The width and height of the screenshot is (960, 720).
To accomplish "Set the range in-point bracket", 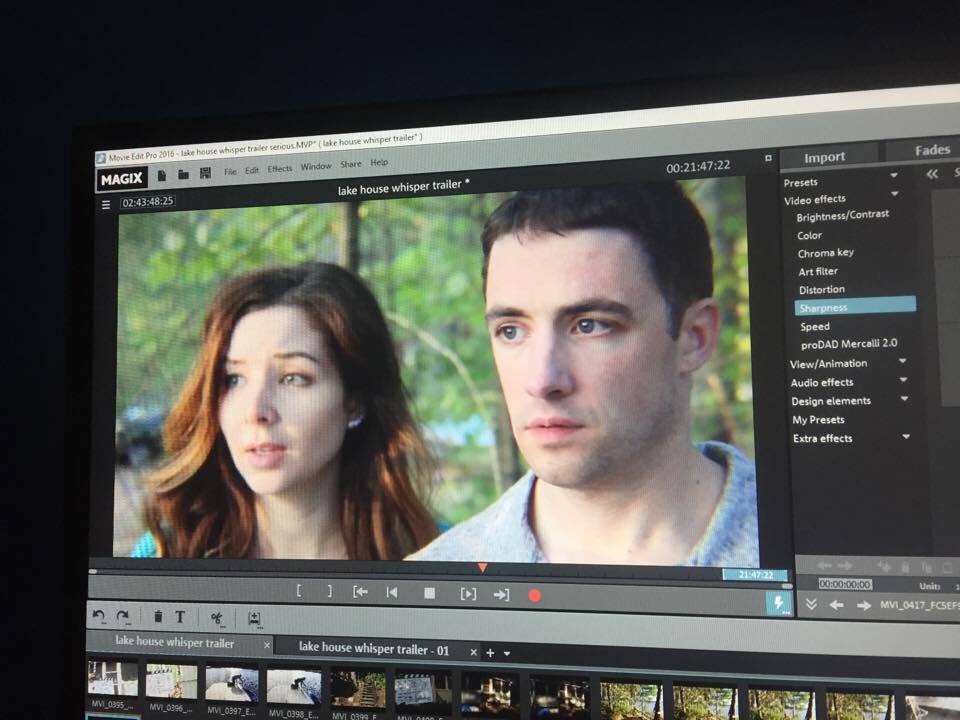I will [x=299, y=591].
